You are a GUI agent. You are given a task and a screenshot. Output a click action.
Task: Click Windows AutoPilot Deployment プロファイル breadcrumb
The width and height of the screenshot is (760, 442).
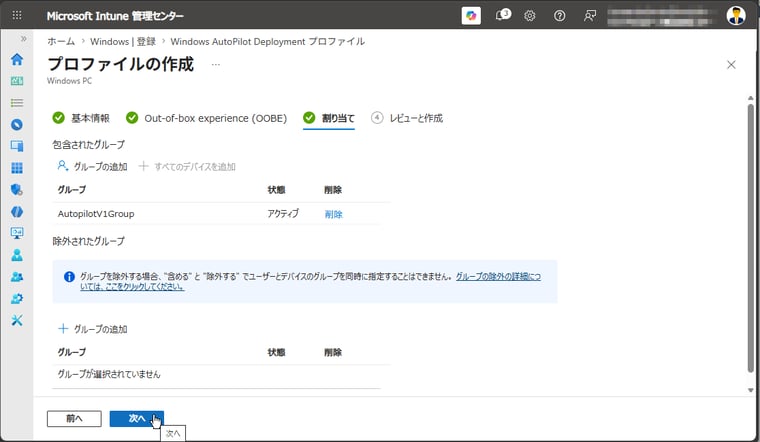268,42
